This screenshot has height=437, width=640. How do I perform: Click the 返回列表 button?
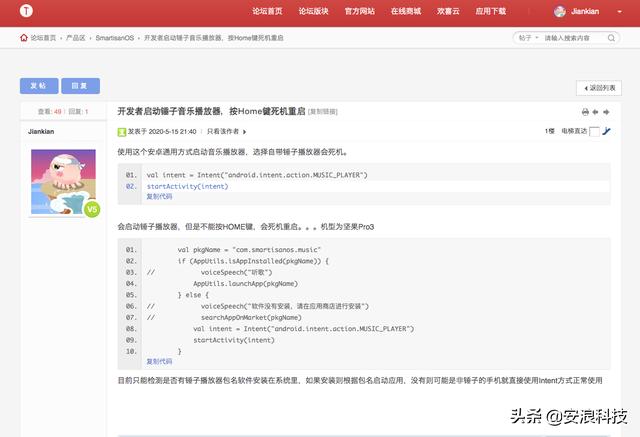click(599, 88)
